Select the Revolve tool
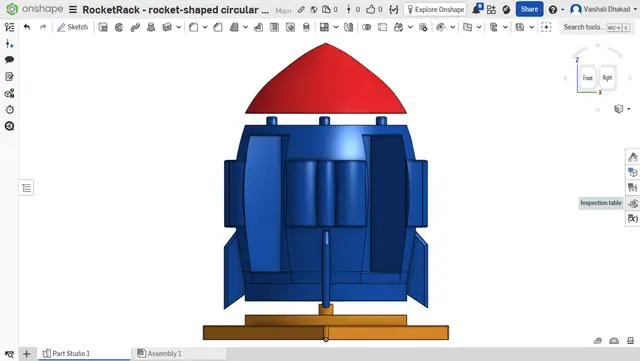The height and width of the screenshot is (361, 640). point(119,27)
